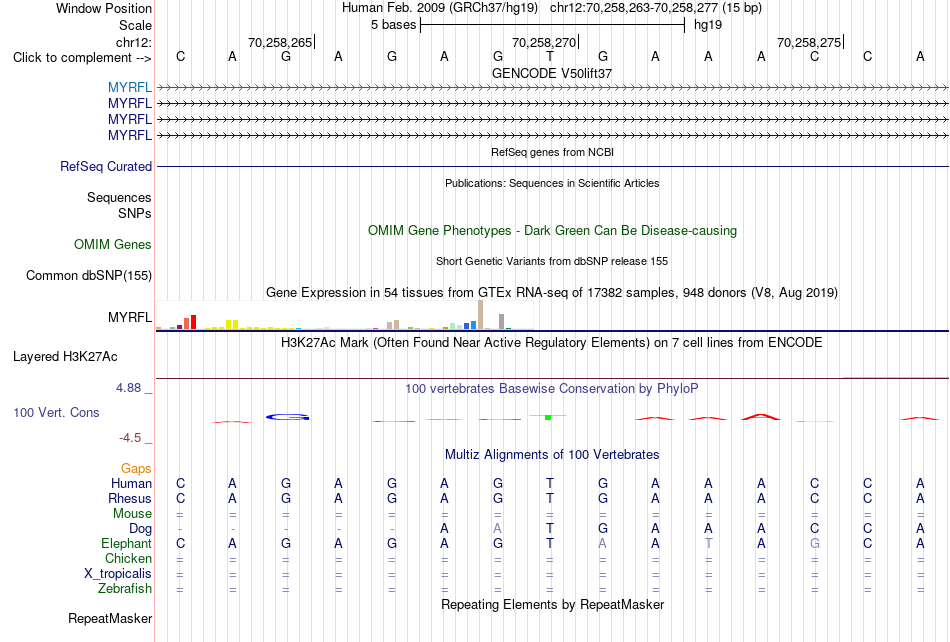This screenshot has width=950, height=642.
Task: Open the GTEx Gene Expression track title
Action: point(552,293)
